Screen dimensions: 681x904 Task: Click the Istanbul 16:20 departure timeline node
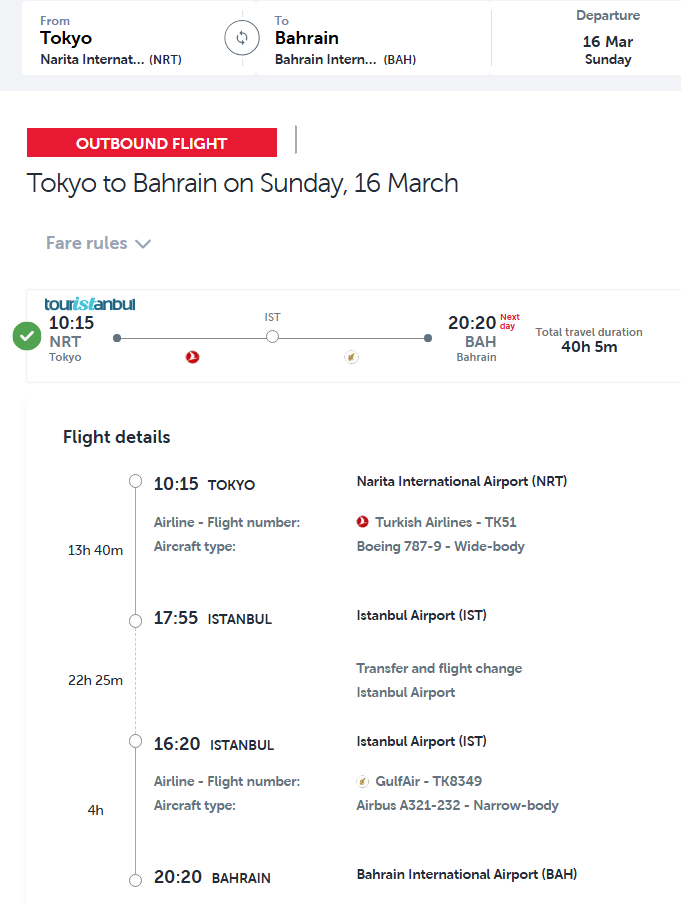pyautogui.click(x=136, y=741)
